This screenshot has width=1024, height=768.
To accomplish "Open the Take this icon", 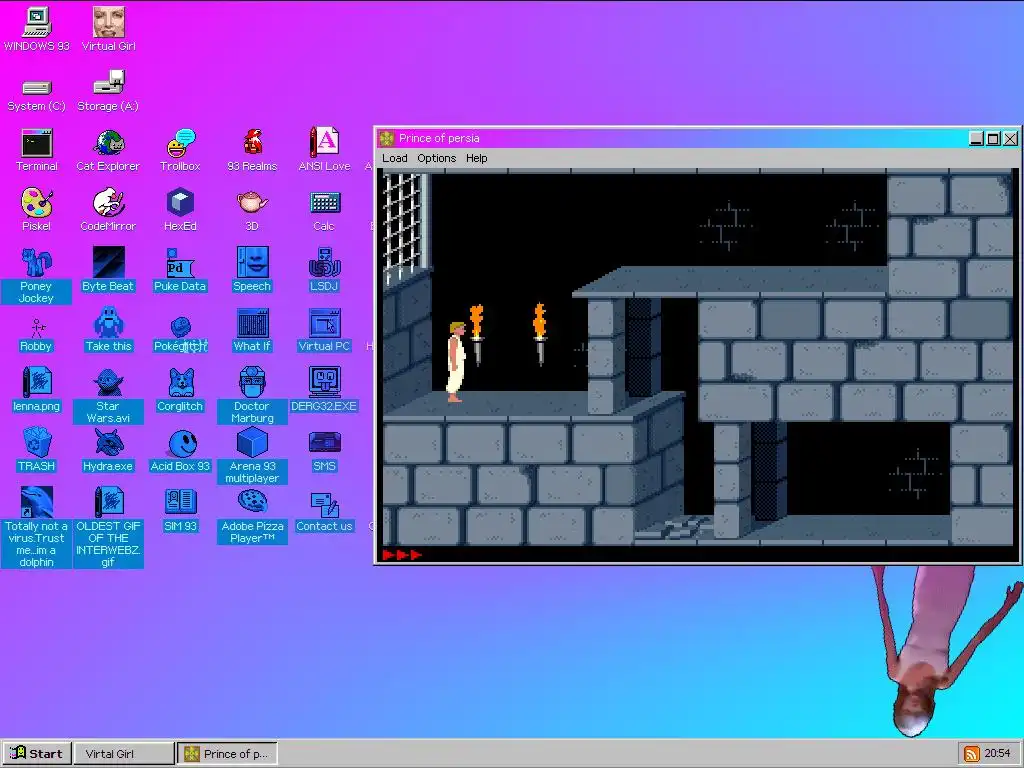I will pos(108,330).
